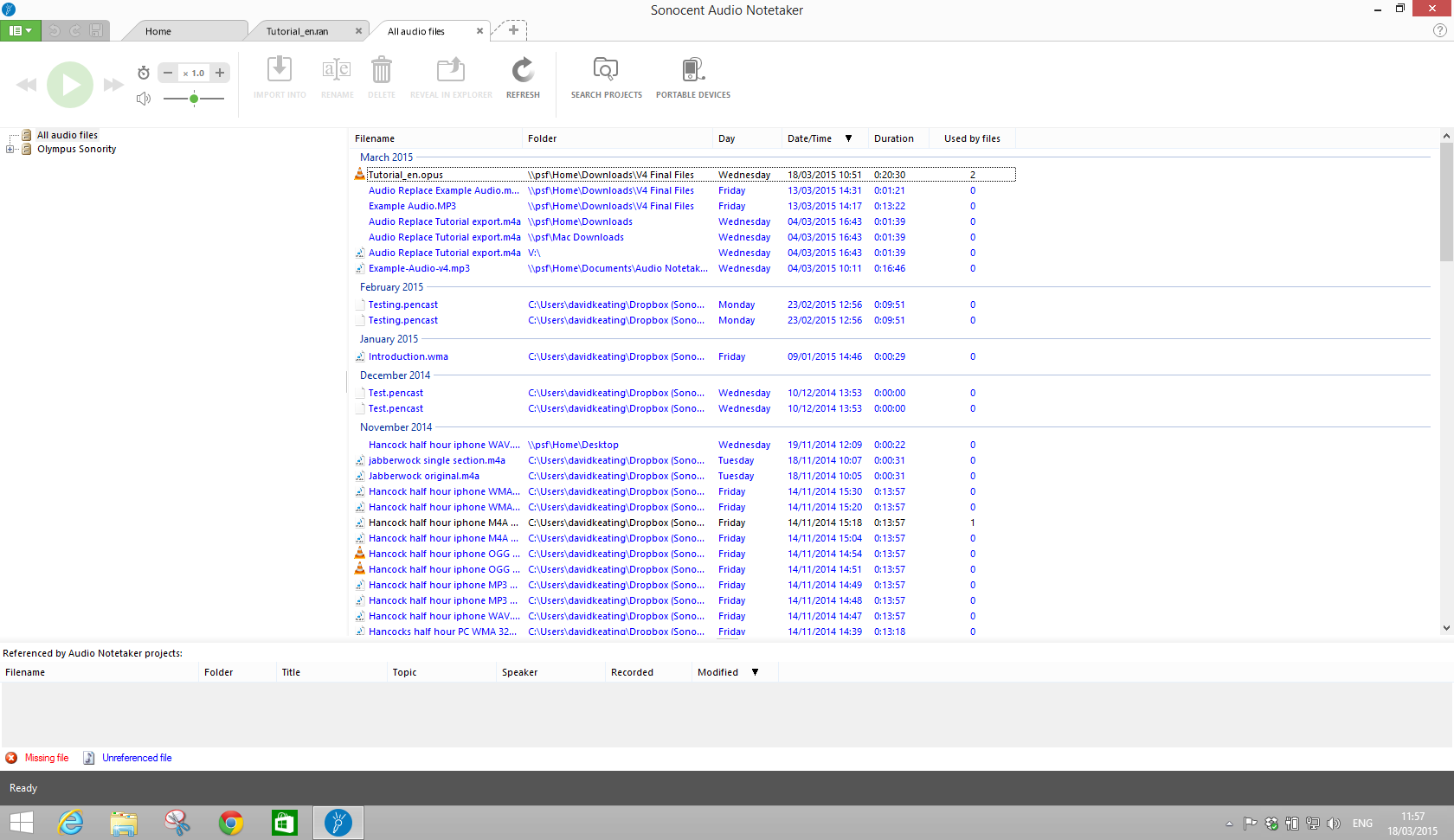Screen dimensions: 1454x840
Task: Toggle Modified column sort order
Action: pos(736,672)
